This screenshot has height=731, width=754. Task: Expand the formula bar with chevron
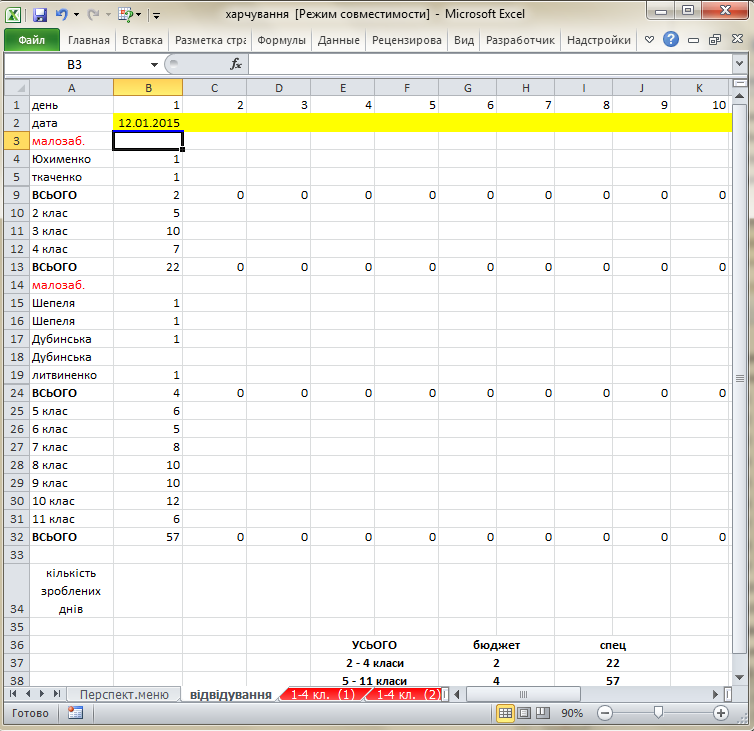(x=740, y=64)
